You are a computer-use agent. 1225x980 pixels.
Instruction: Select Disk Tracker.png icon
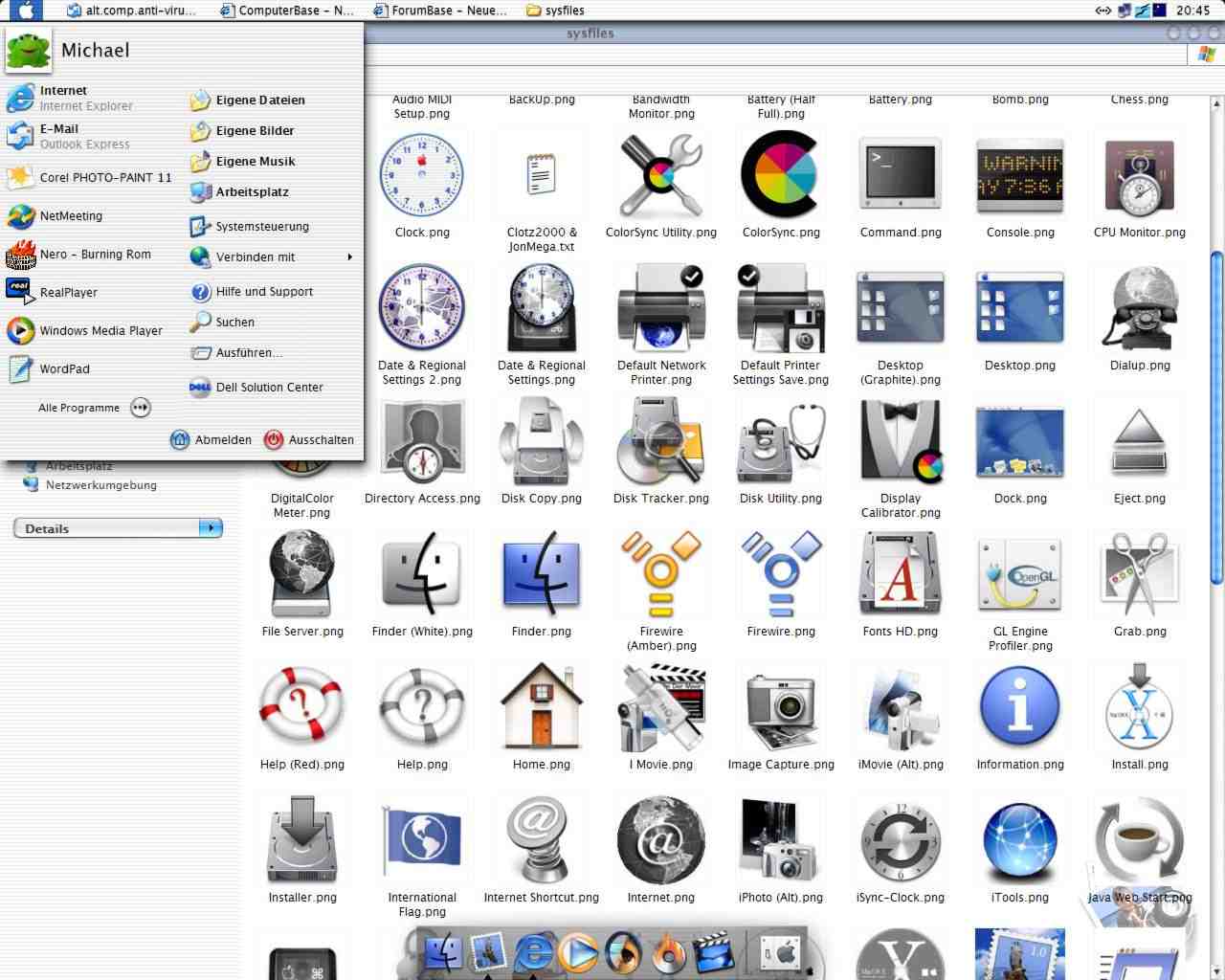[661, 442]
